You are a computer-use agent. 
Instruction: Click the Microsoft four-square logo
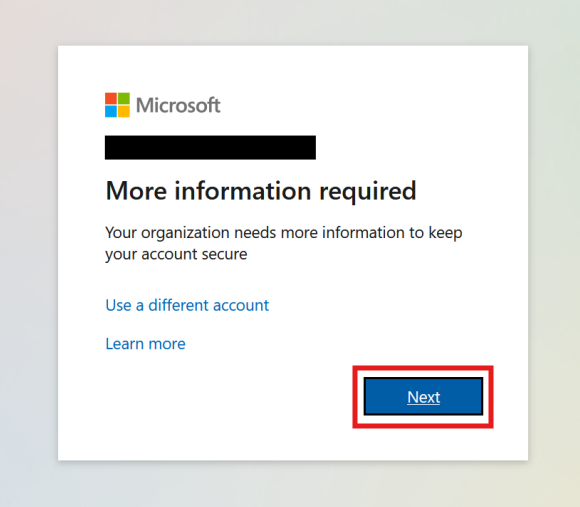click(117, 105)
